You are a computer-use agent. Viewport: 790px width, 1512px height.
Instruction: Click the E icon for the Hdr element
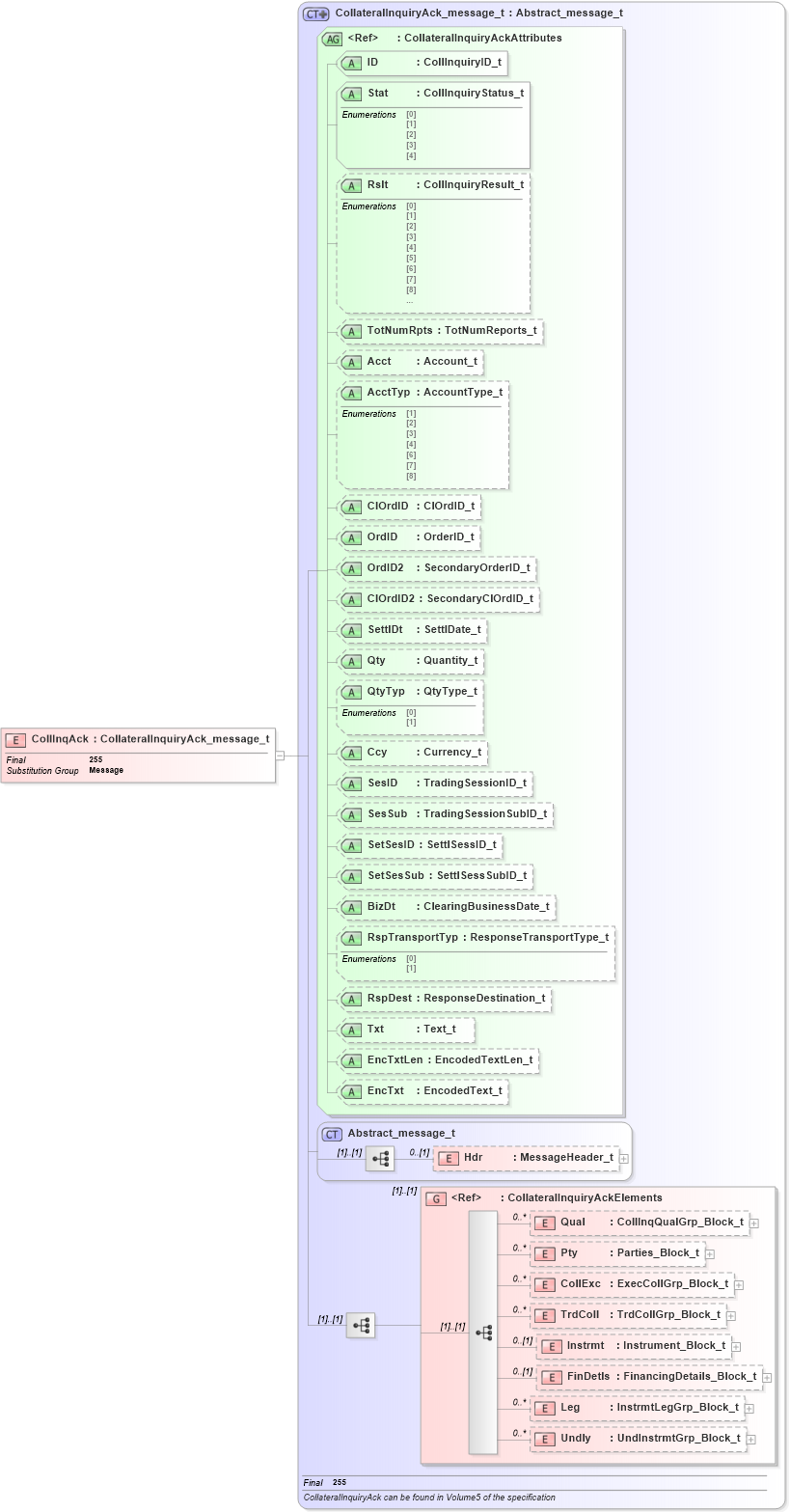[x=449, y=1157]
